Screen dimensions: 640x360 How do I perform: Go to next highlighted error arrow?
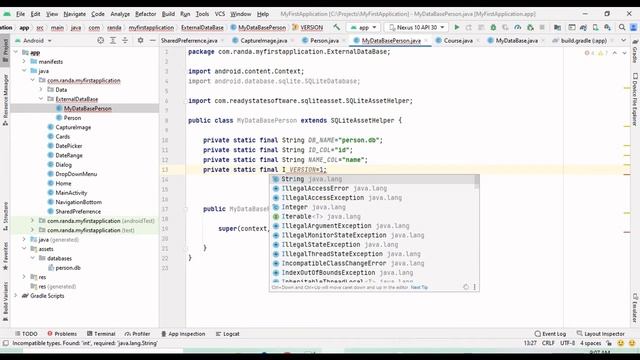[x=624, y=53]
